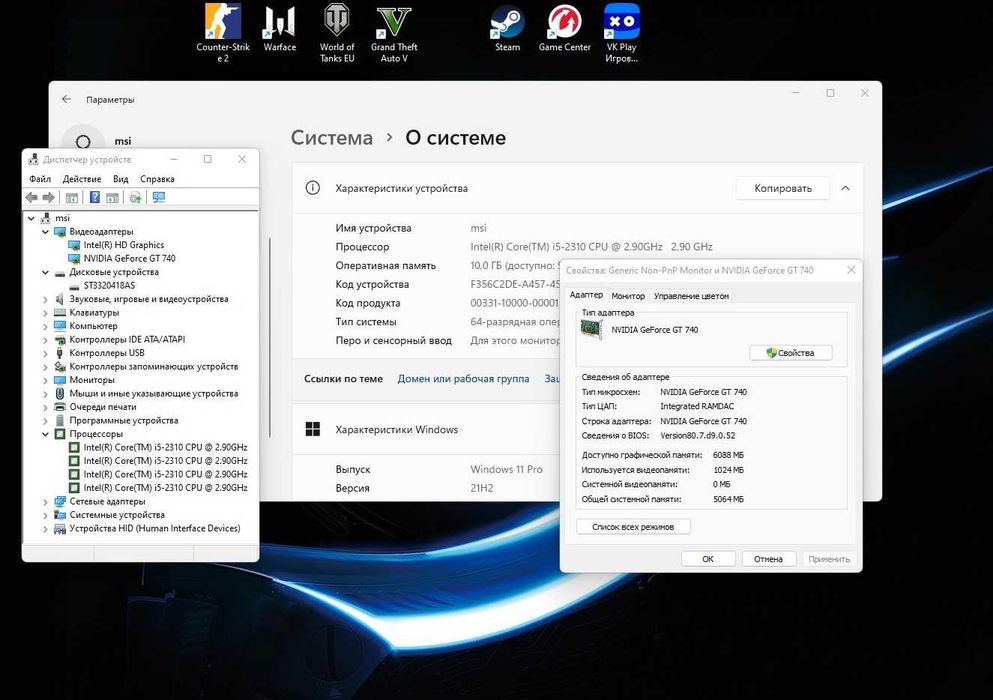This screenshot has width=993, height=700.
Task: Expand the Компьютер category
Action: [46, 326]
